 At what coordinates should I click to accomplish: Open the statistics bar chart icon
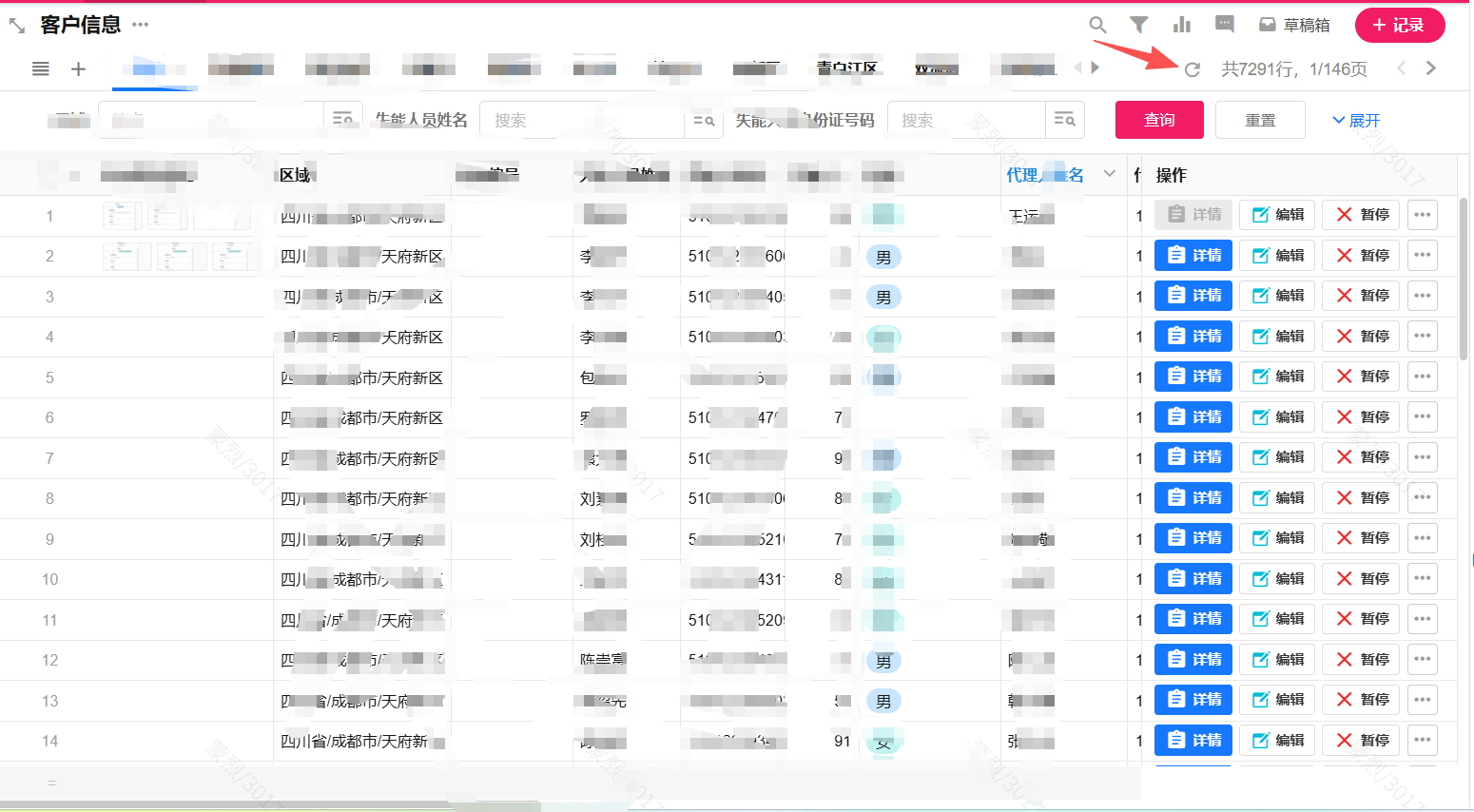point(1181,25)
